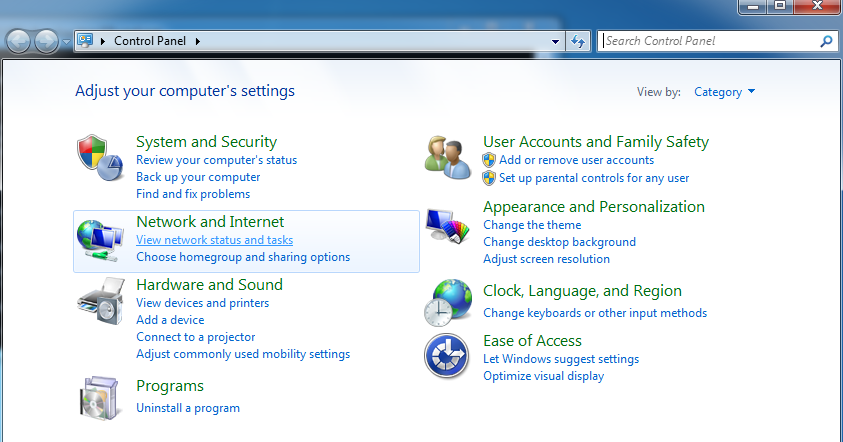Click the Refresh button beside address bar
Image resolution: width=843 pixels, height=442 pixels.
[578, 41]
